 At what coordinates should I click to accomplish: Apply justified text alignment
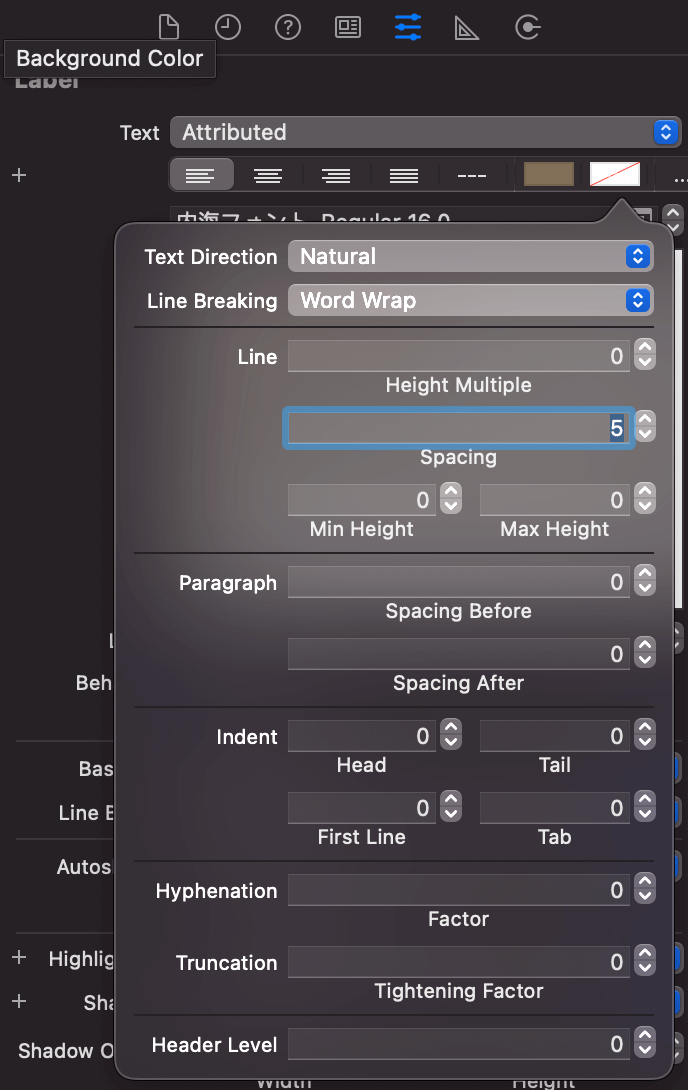(x=404, y=175)
